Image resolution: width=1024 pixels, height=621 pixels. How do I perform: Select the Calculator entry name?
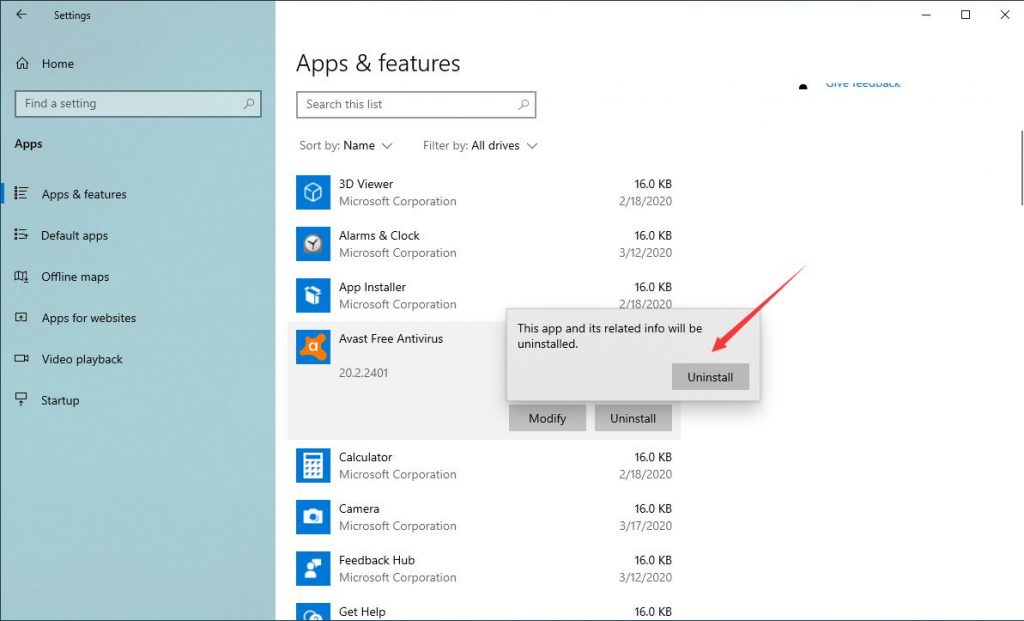coord(365,458)
